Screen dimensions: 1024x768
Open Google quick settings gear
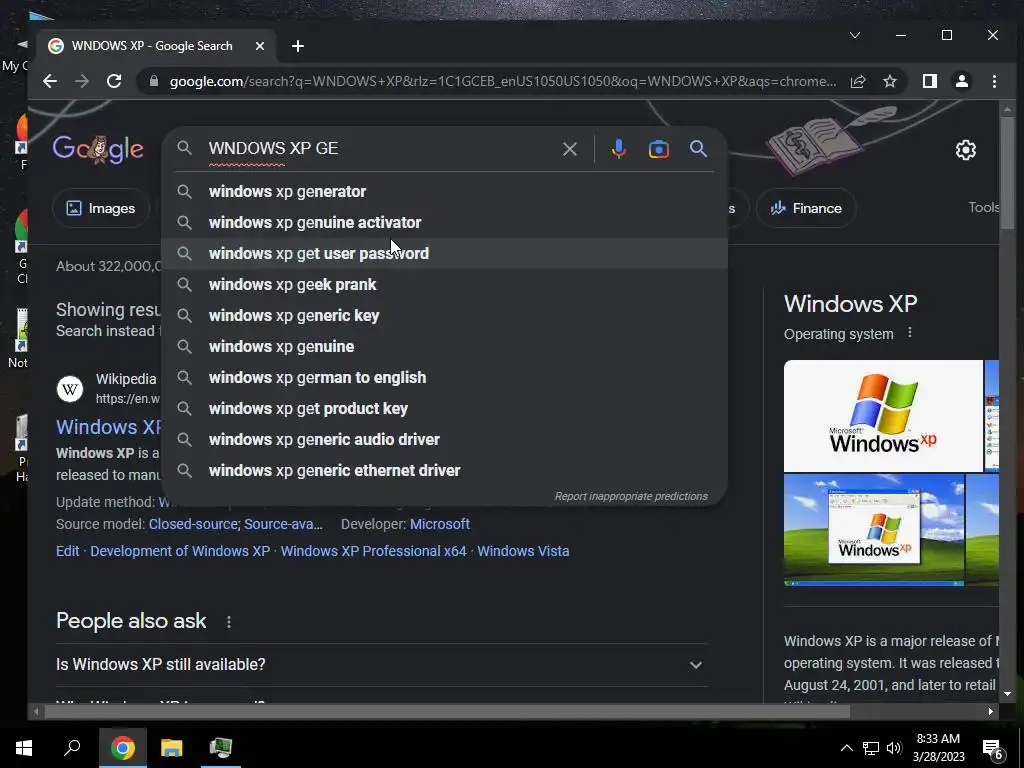click(965, 150)
